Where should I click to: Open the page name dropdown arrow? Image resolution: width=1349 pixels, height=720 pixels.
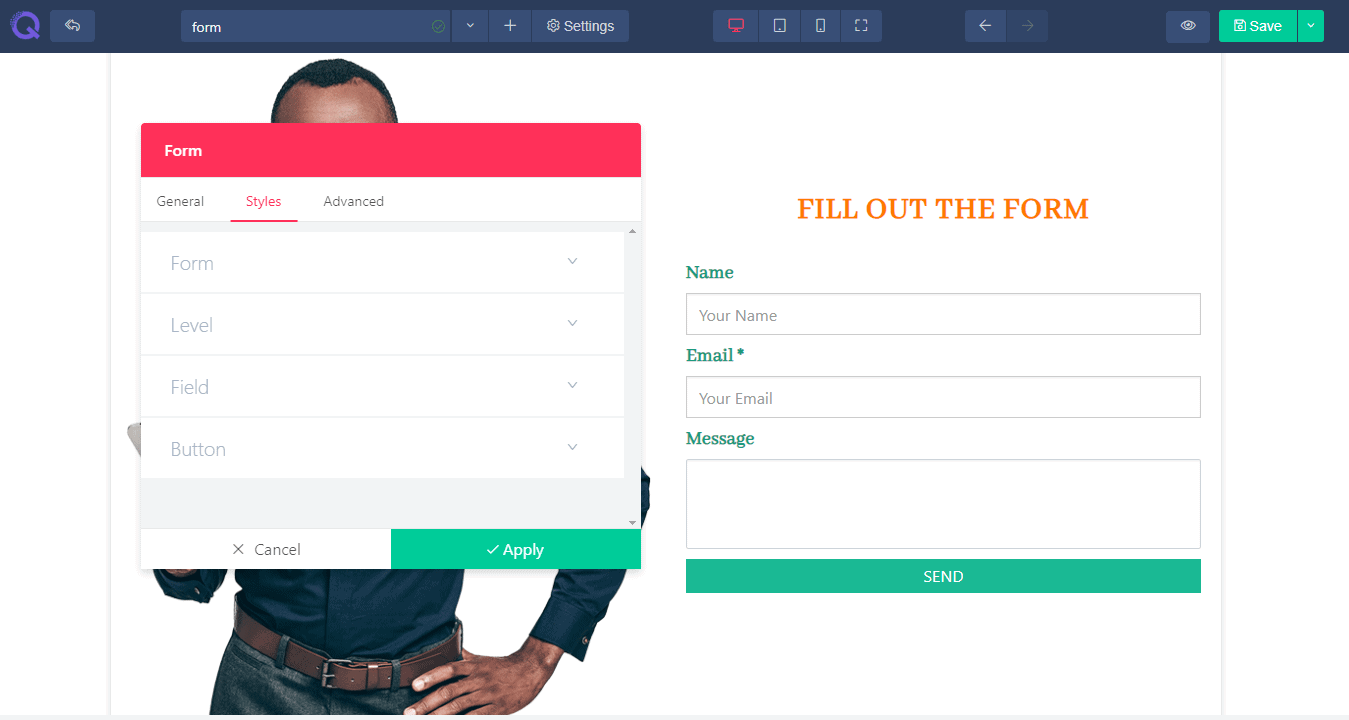point(470,26)
